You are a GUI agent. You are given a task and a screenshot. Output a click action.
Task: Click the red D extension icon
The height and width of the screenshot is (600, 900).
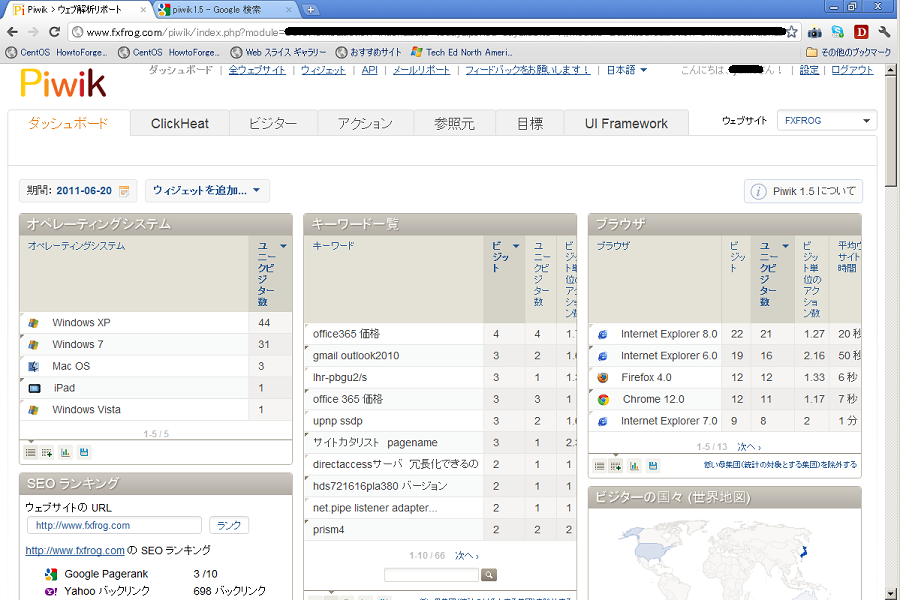pyautogui.click(x=860, y=32)
